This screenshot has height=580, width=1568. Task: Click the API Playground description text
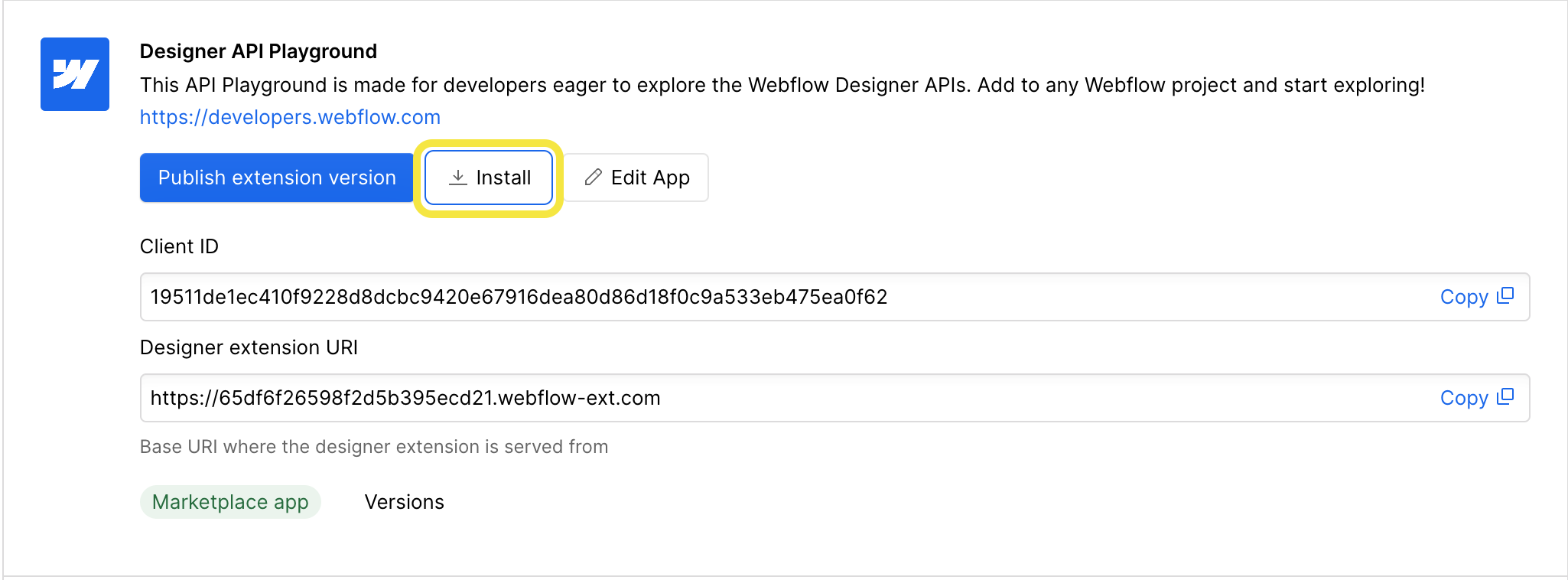coord(782,85)
